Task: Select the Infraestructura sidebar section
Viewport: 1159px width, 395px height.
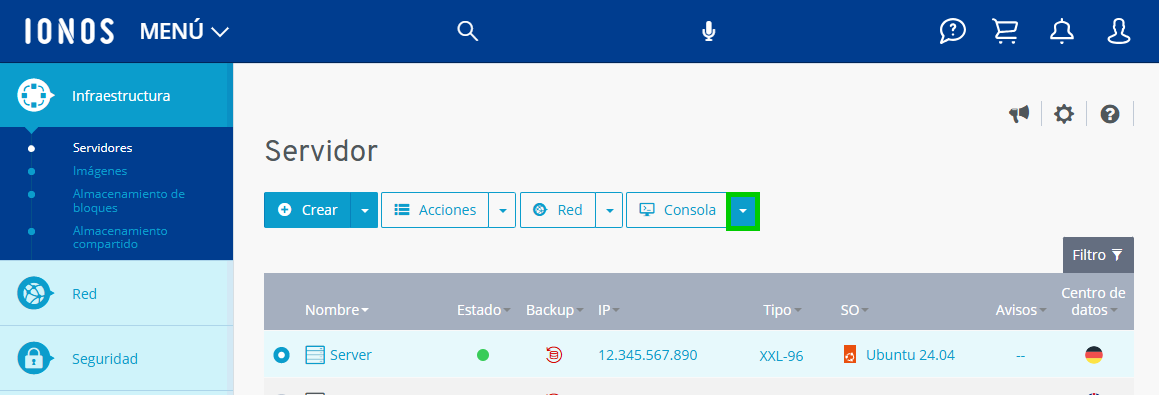Action: pos(116,95)
